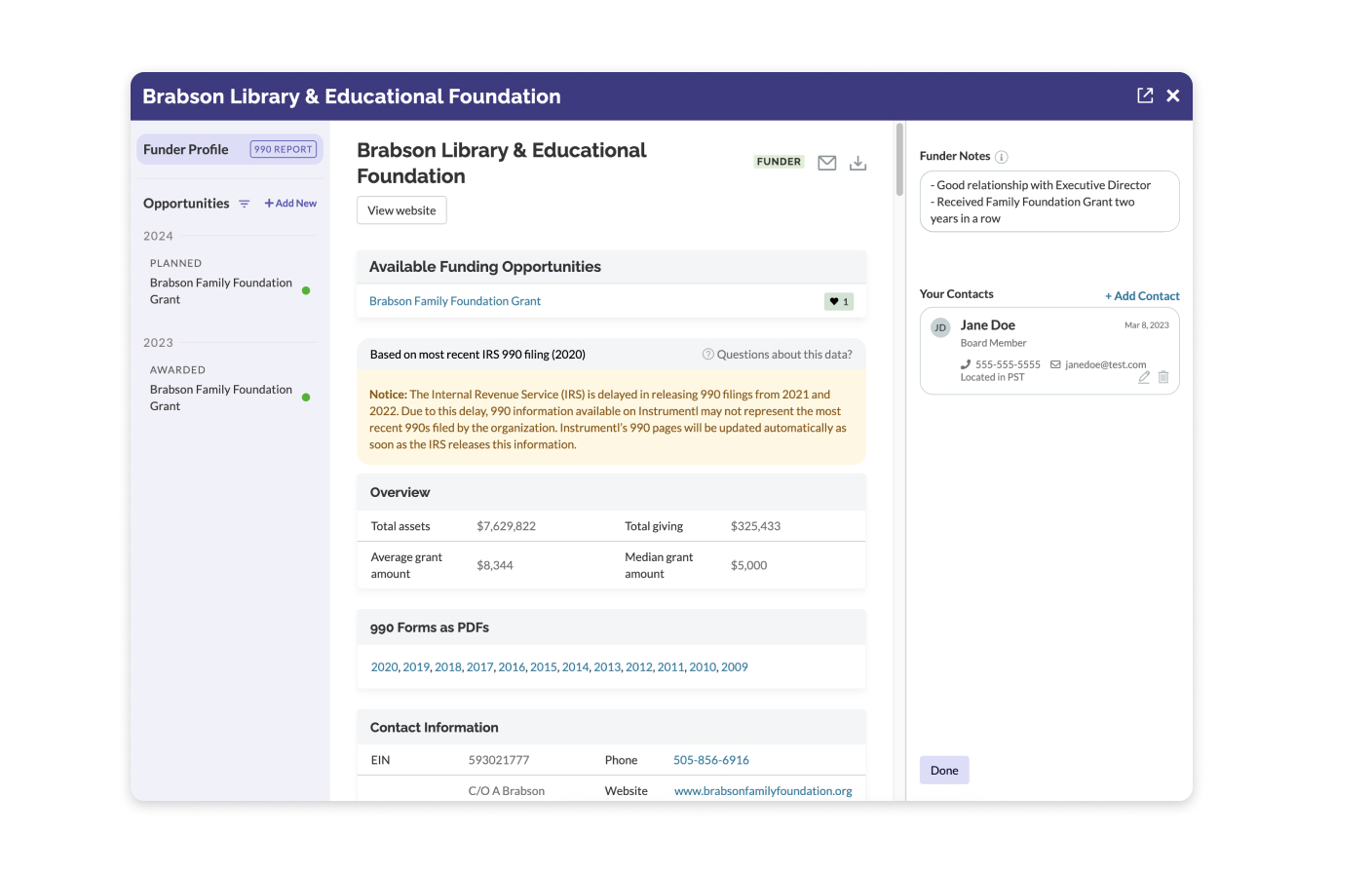Open the 2014 Form 990 PDF
This screenshot has width=1372, height=873.
(575, 667)
